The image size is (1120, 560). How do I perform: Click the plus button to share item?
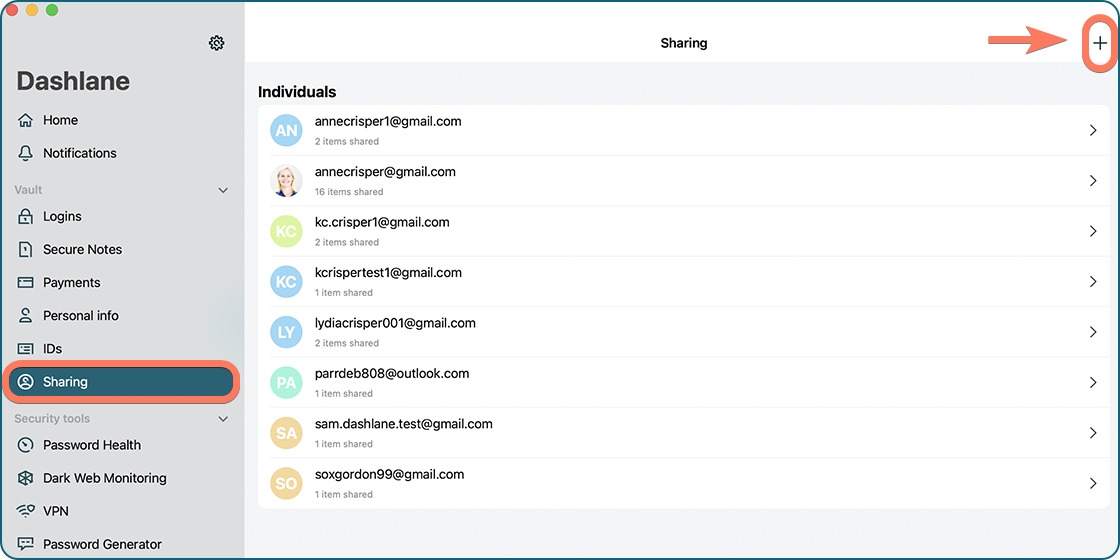1100,43
